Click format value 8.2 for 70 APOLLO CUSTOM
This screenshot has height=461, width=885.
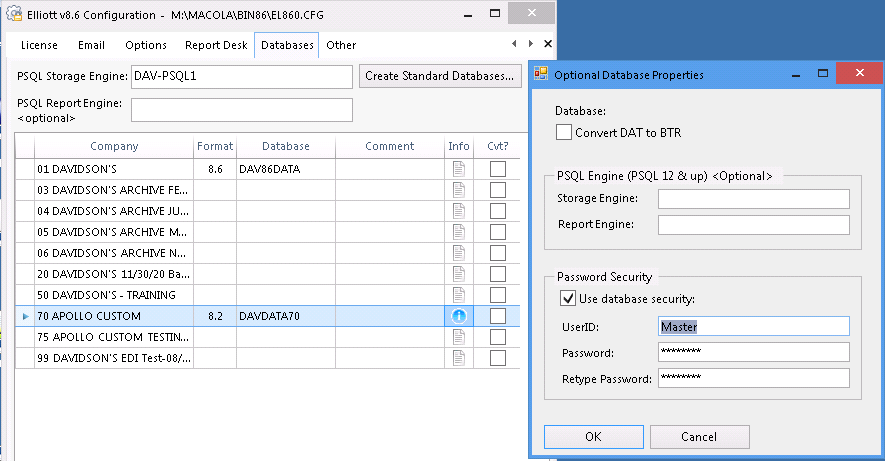click(215, 316)
